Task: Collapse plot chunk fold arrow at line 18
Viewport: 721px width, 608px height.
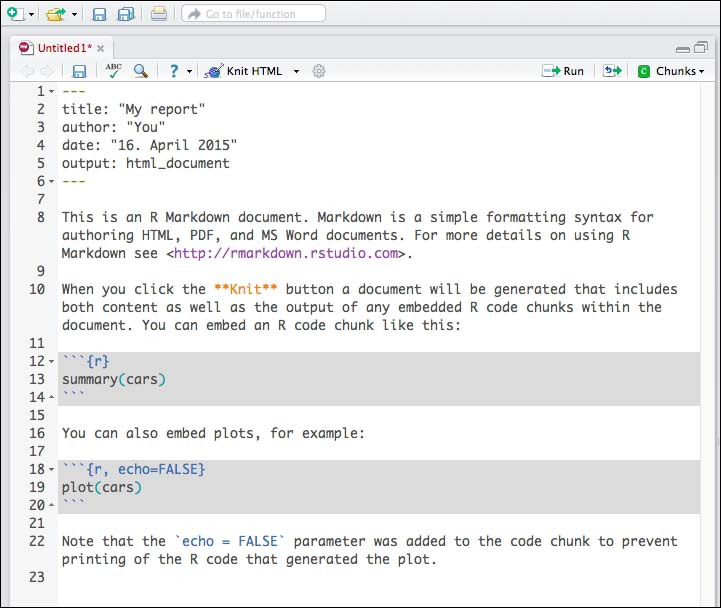Action: click(52, 470)
